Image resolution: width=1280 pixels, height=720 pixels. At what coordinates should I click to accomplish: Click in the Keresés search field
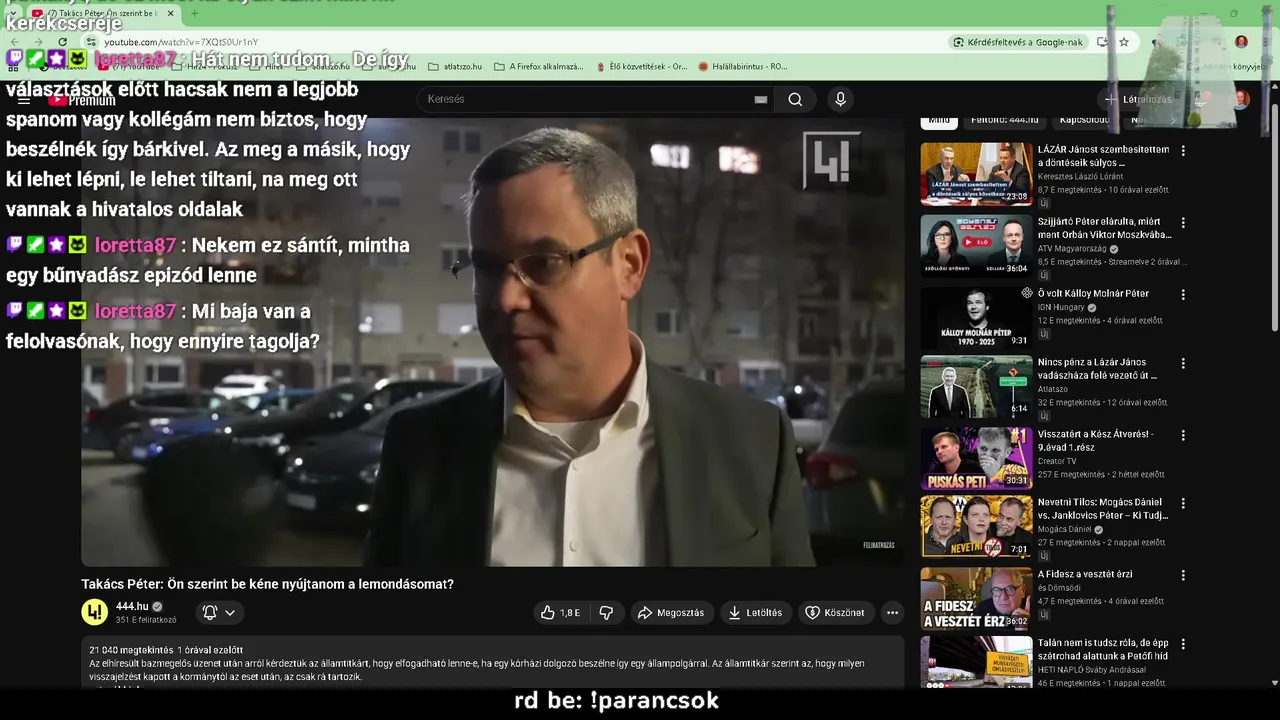tap(590, 99)
